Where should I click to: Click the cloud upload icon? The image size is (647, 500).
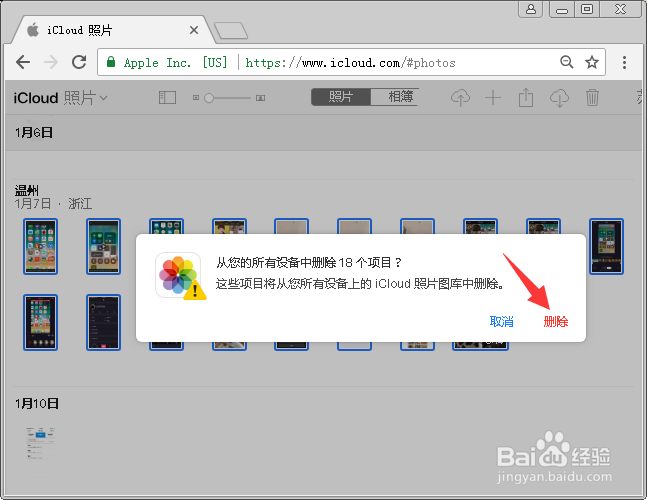(x=460, y=98)
